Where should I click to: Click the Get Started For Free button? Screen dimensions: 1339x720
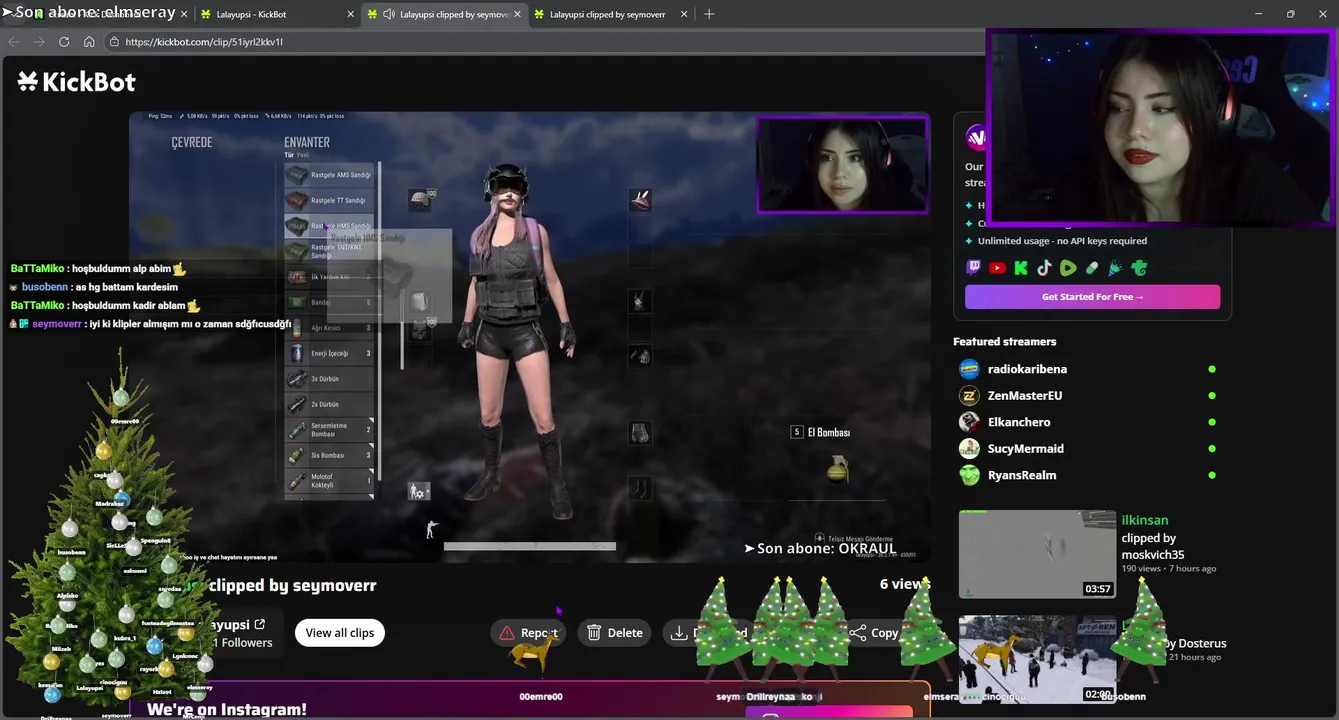coord(1092,297)
